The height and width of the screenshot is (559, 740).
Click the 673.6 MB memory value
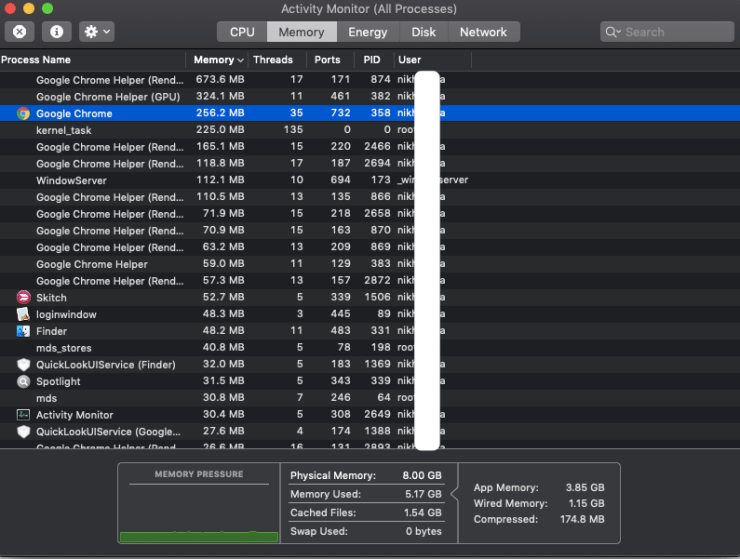[x=220, y=79]
